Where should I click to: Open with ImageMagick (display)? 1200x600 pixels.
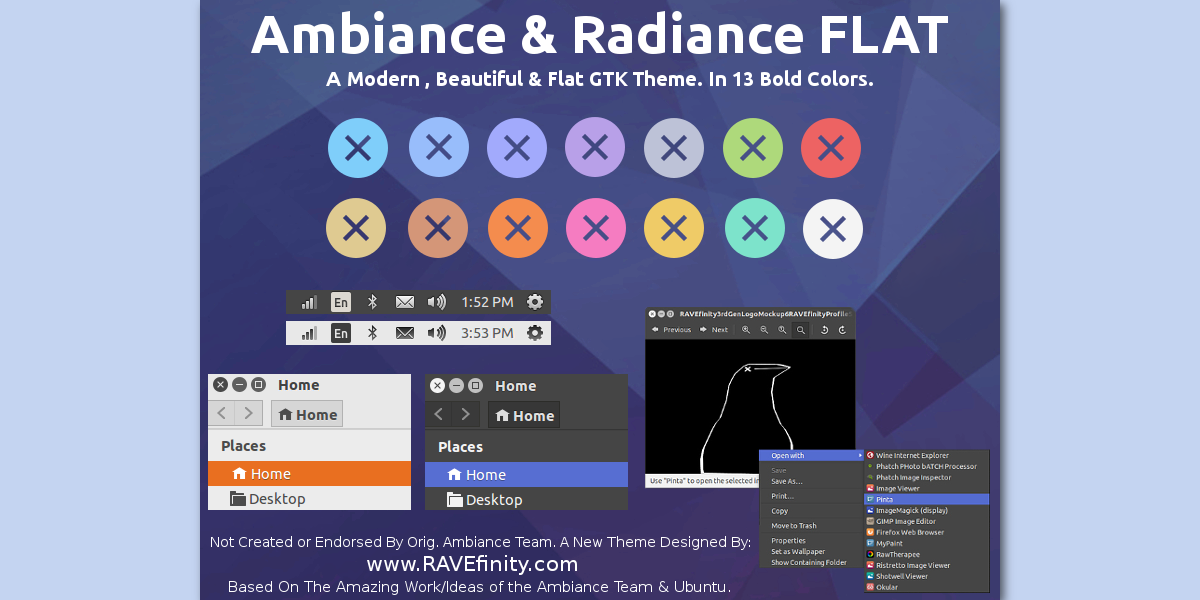tap(926, 510)
